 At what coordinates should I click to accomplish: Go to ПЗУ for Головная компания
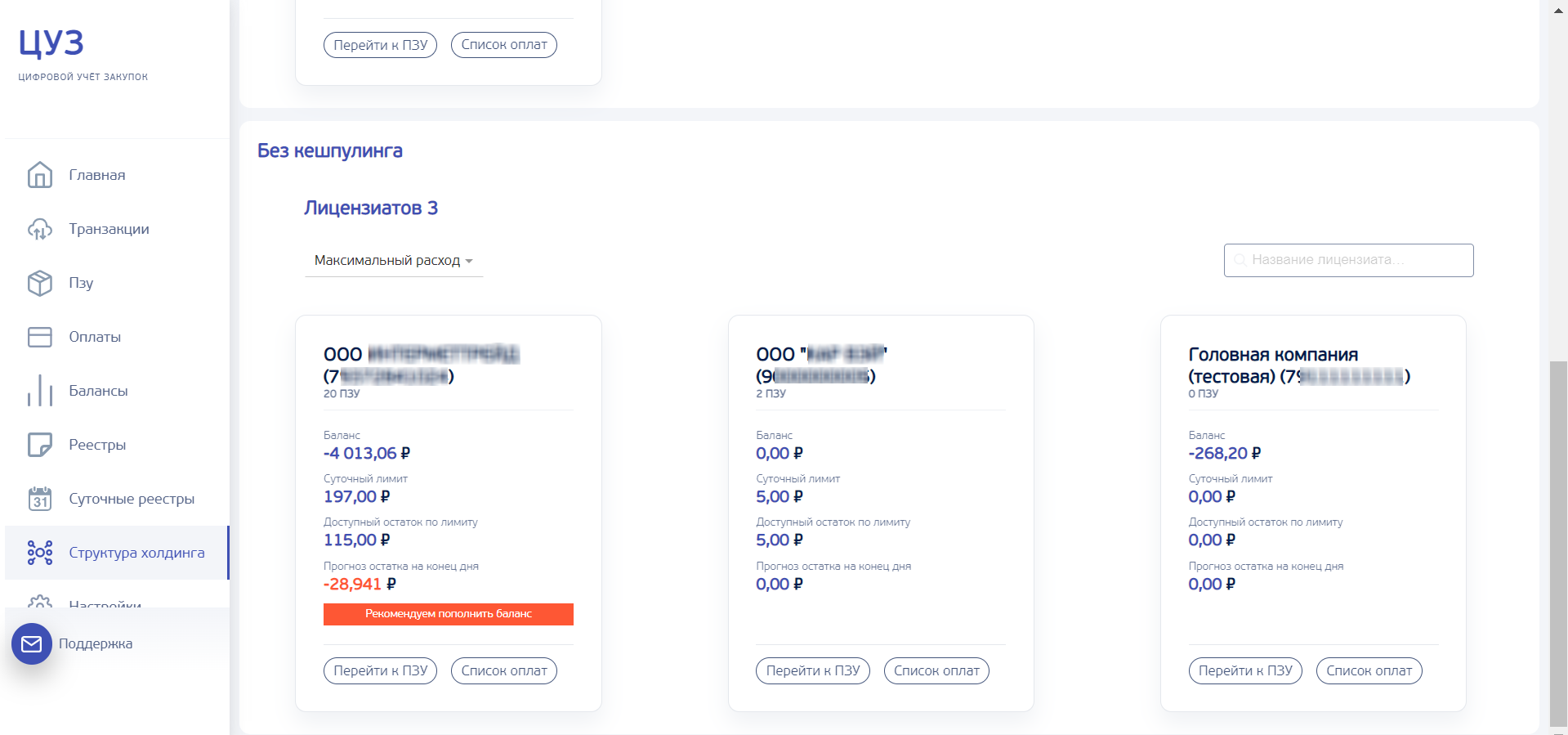[x=1245, y=670]
